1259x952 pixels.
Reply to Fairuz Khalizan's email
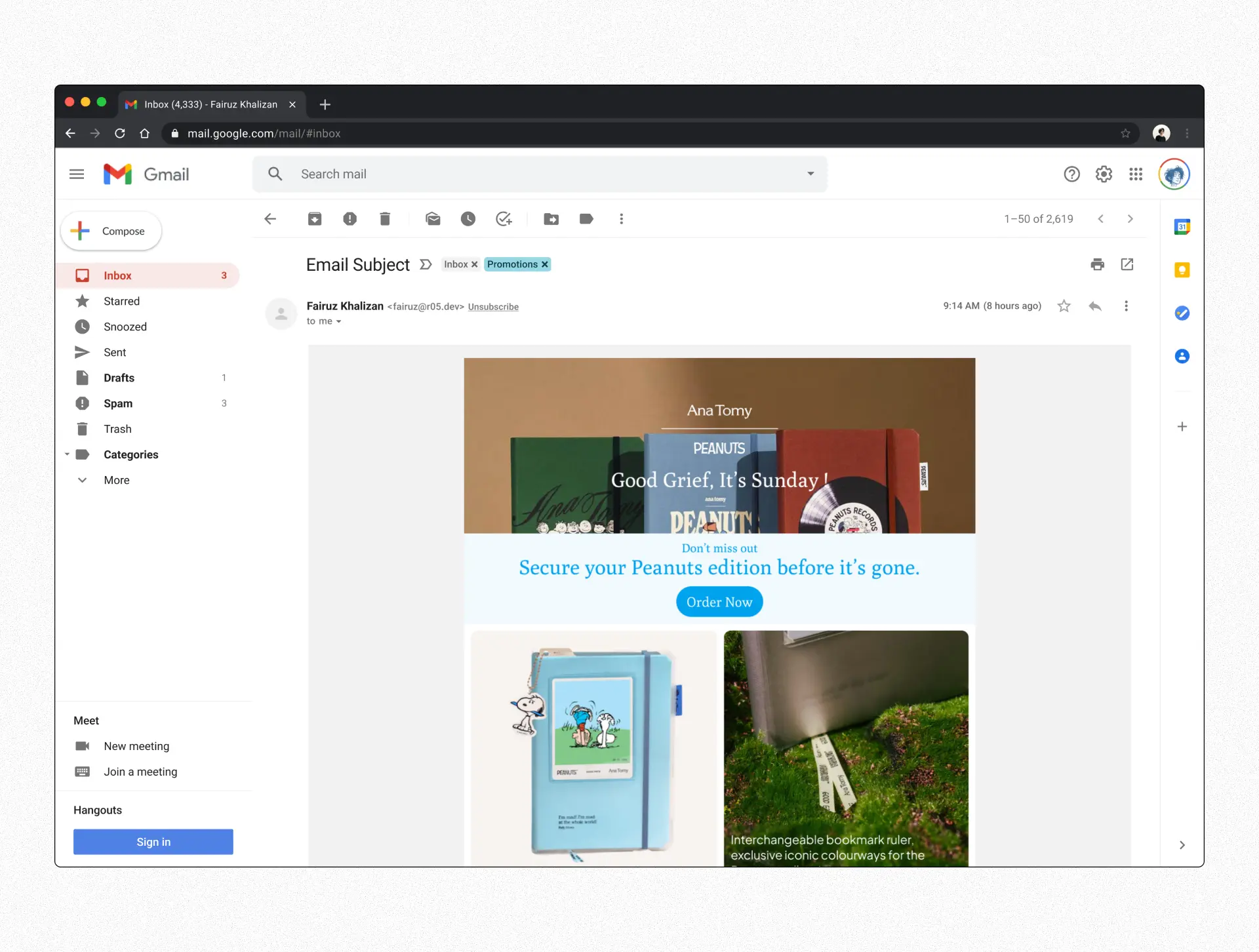[x=1095, y=306]
